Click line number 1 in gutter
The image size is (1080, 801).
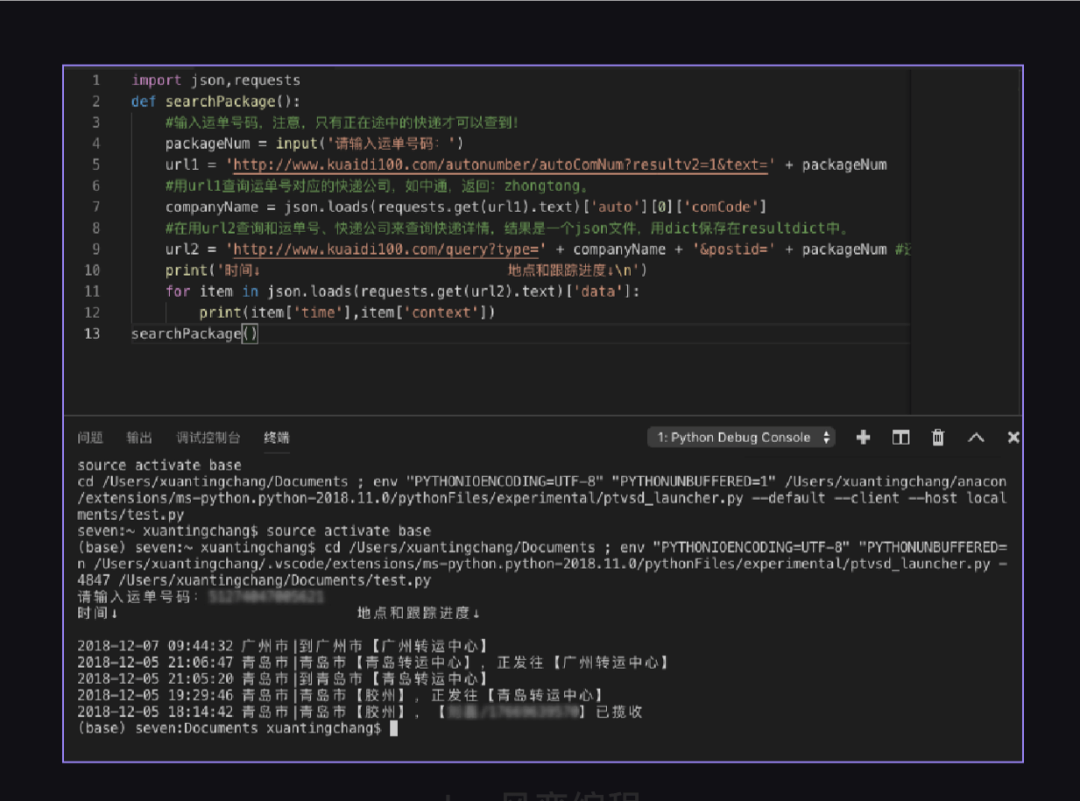click(96, 80)
